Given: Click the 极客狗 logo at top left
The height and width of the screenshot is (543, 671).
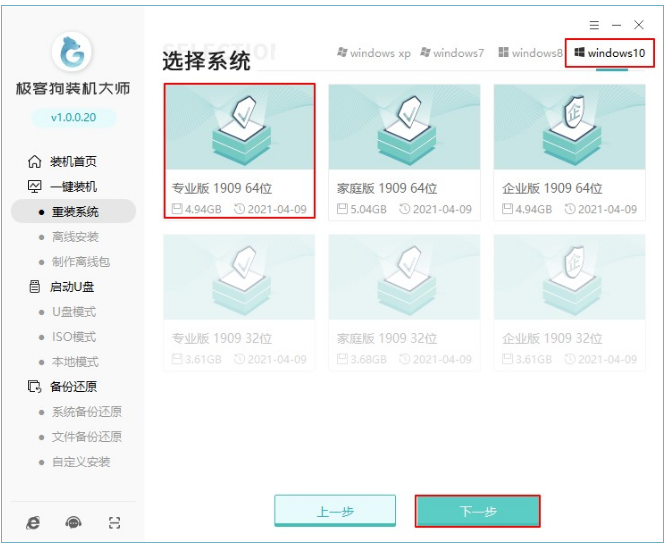Looking at the screenshot, I should pos(72,53).
